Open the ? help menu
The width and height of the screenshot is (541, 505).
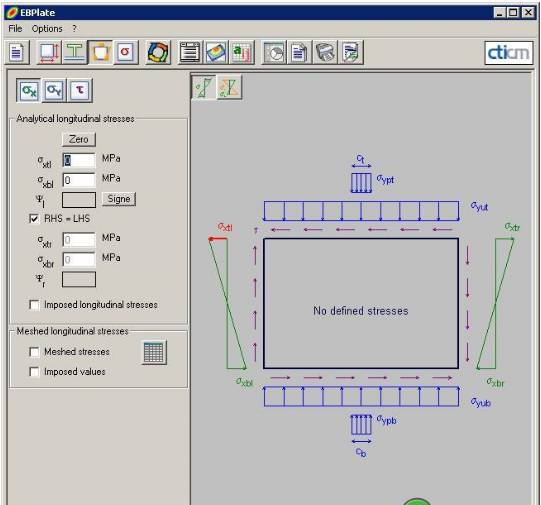74,29
